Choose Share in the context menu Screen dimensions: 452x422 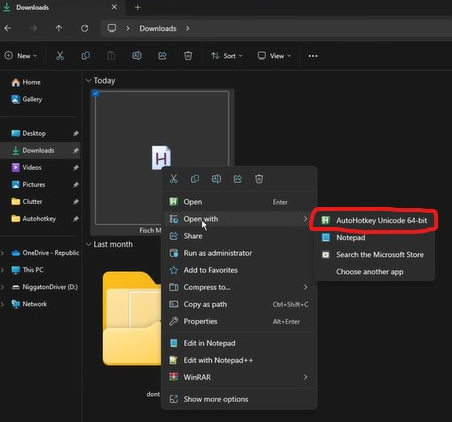click(239, 236)
